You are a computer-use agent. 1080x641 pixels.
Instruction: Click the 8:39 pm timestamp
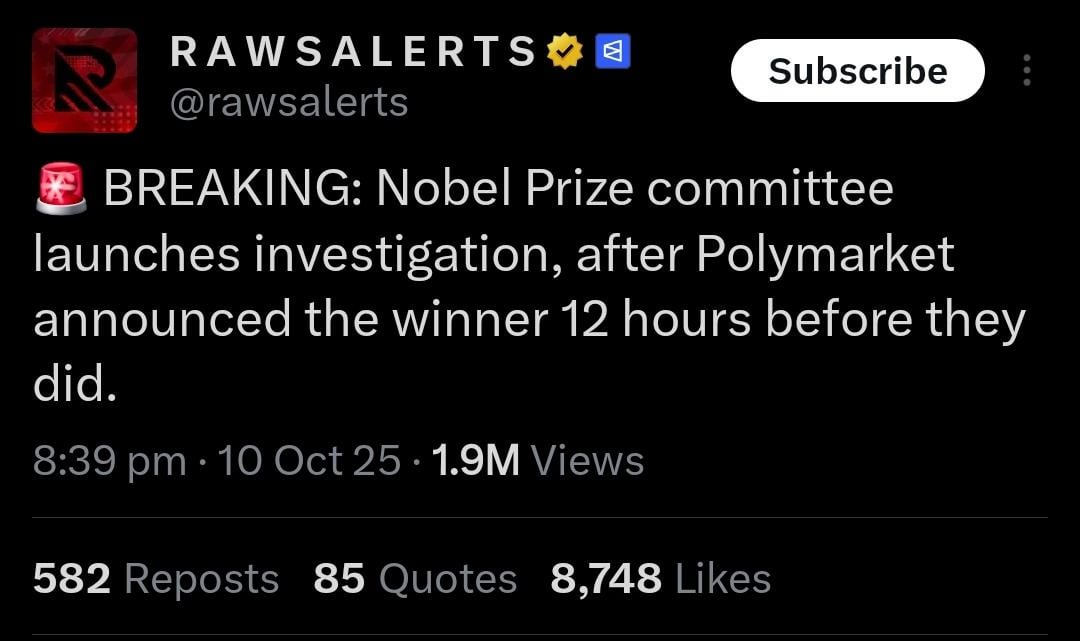click(109, 461)
